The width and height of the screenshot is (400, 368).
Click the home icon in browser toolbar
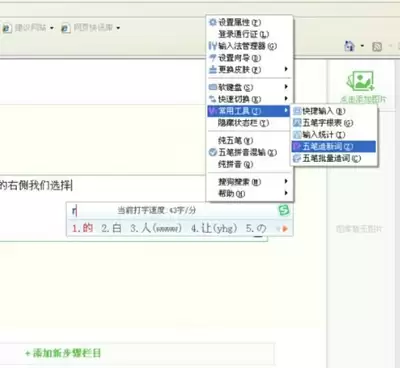point(349,46)
